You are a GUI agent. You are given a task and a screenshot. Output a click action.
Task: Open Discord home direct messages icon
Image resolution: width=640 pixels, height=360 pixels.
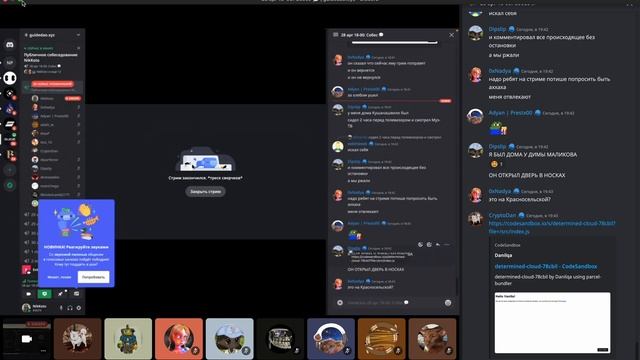click(10, 44)
